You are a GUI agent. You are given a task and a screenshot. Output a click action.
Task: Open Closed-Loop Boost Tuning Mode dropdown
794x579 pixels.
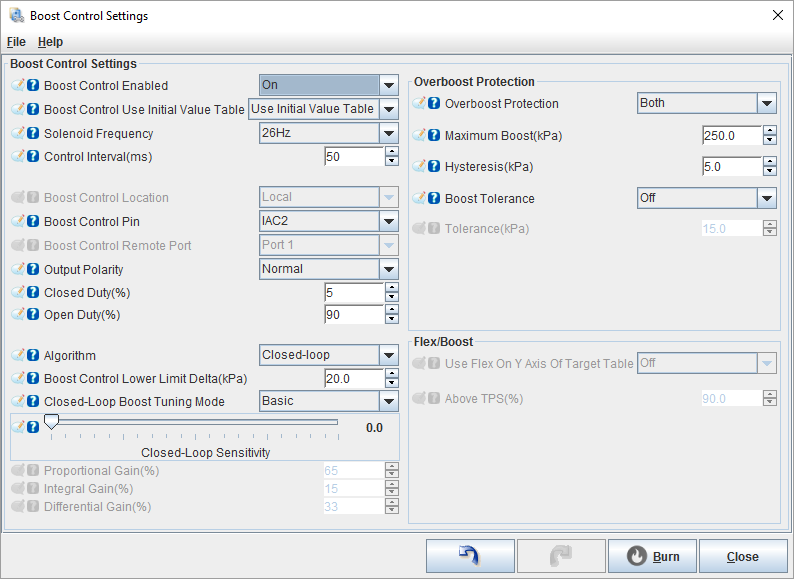389,401
